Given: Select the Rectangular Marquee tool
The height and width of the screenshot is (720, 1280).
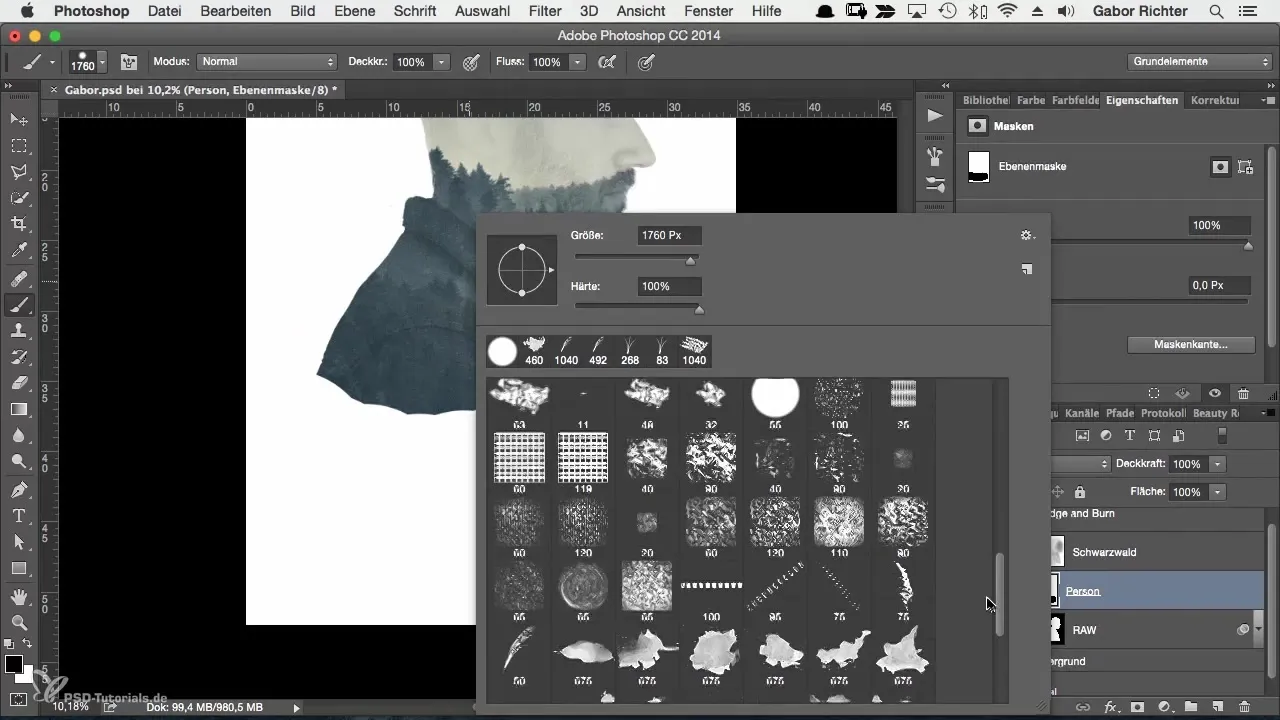Looking at the screenshot, I should pyautogui.click(x=19, y=146).
